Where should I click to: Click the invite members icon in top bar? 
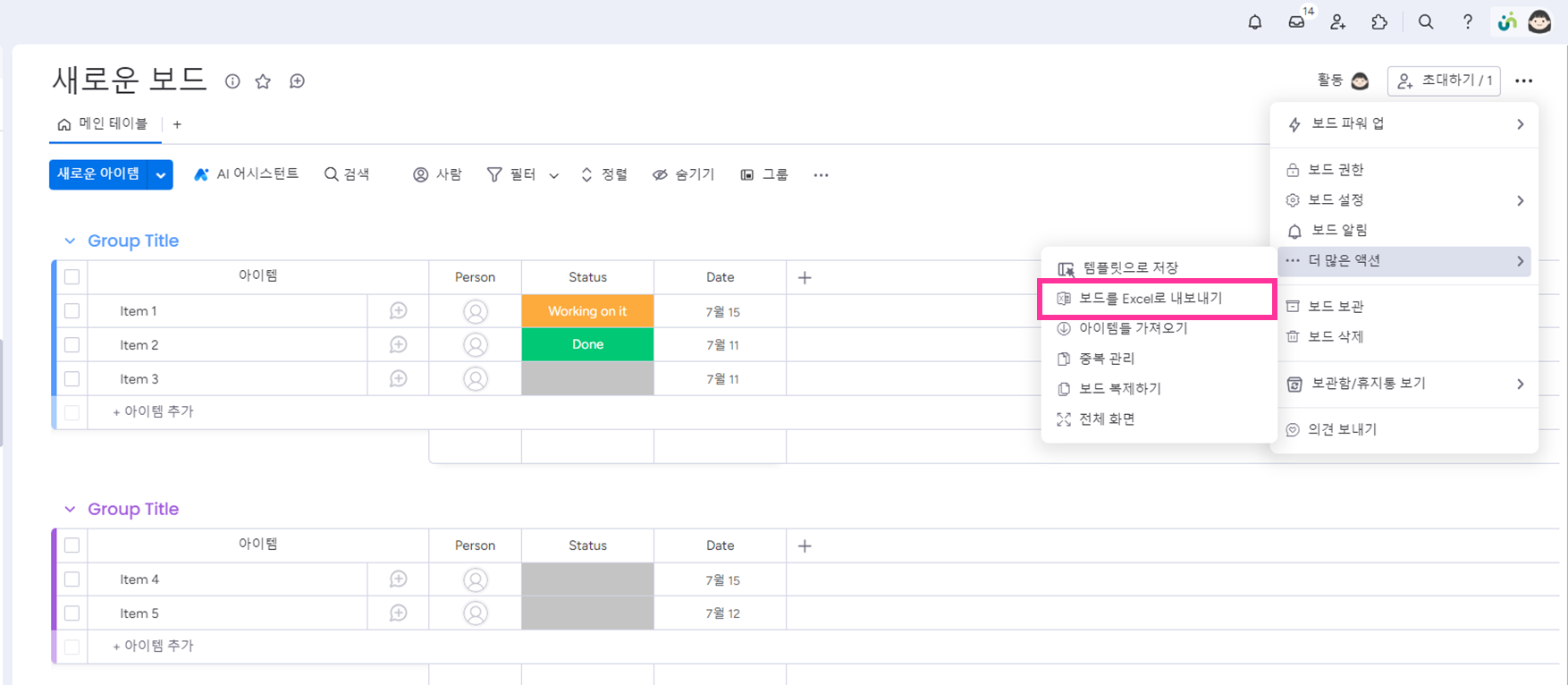[1337, 22]
